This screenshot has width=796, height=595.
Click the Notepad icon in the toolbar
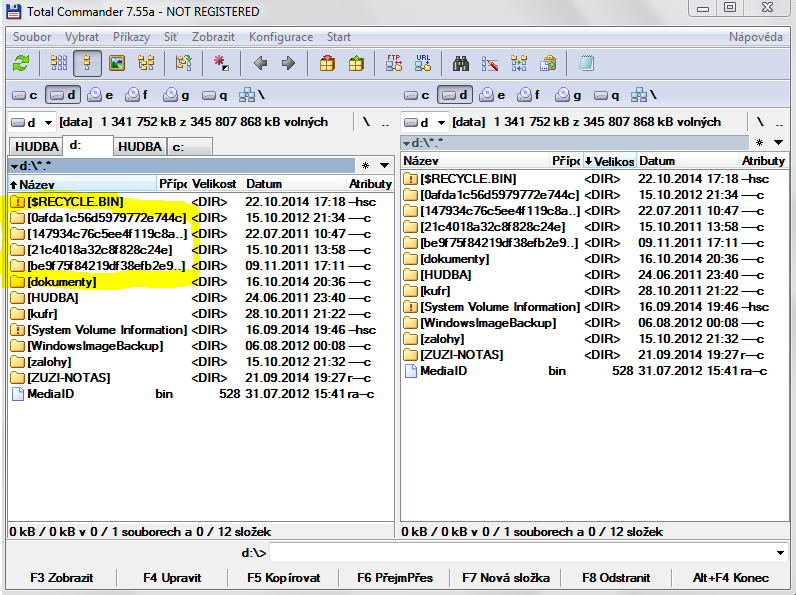(586, 63)
